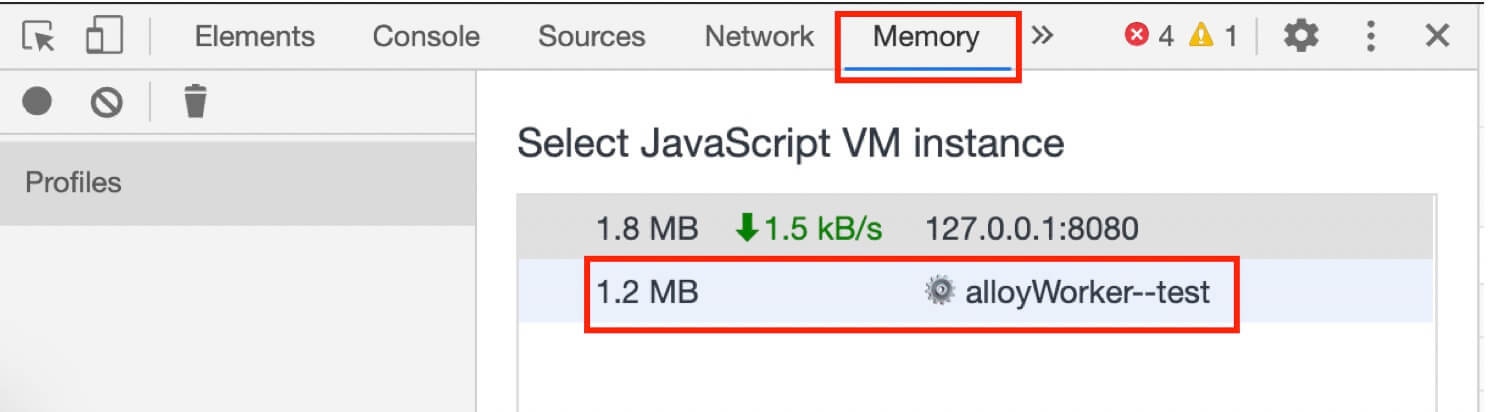
Task: Toggle the device toolbar icon
Action: (104, 36)
